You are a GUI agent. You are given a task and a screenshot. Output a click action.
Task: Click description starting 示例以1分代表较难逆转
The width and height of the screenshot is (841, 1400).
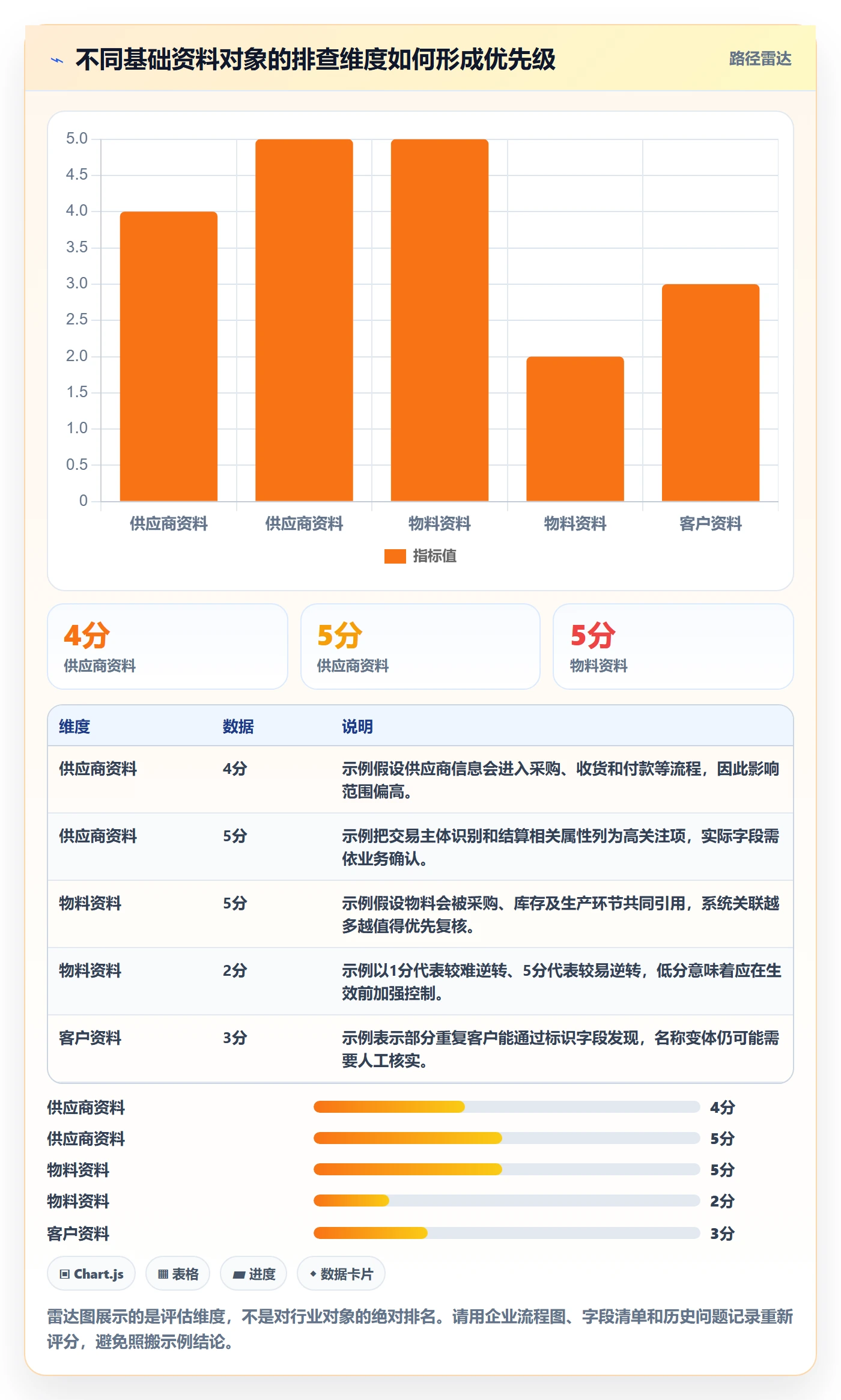click(561, 982)
